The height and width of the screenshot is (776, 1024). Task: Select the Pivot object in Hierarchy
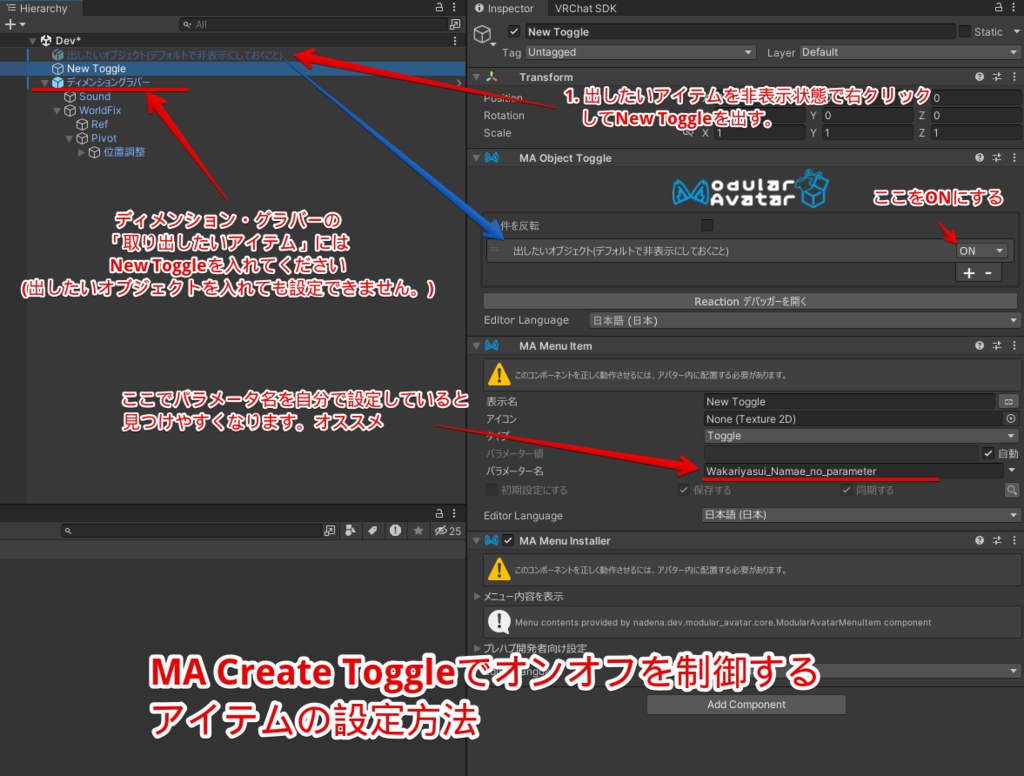(x=104, y=138)
